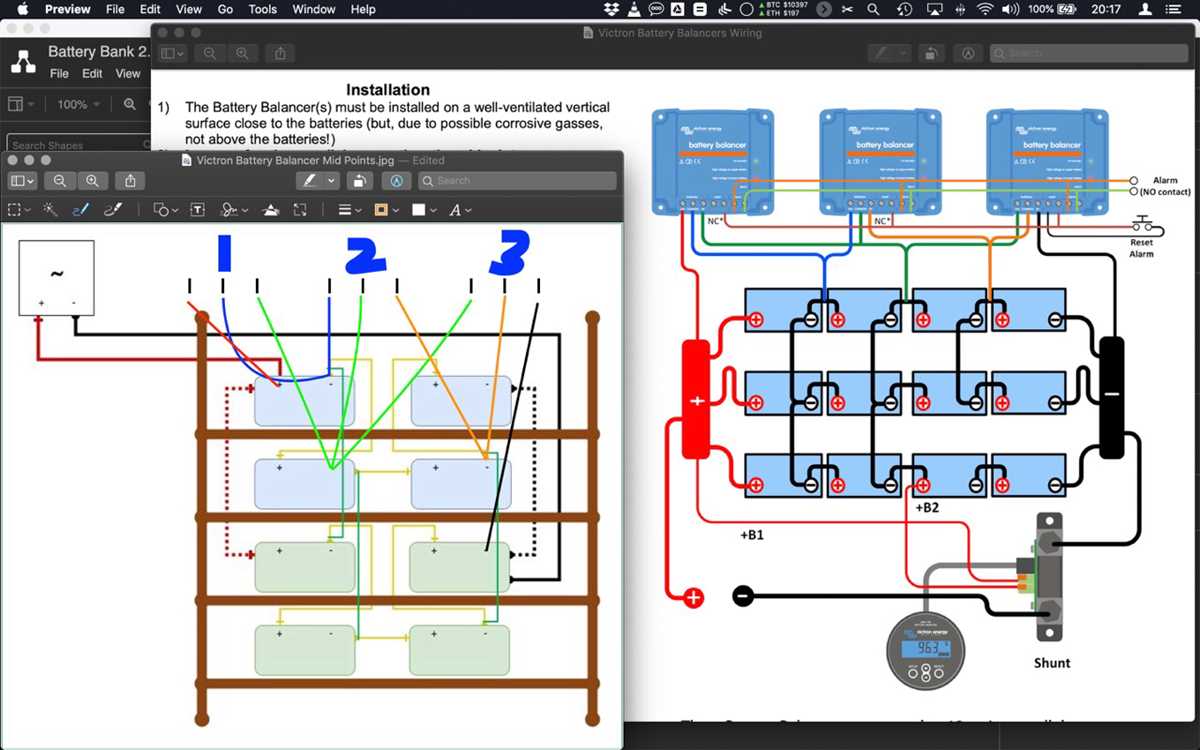Expand selection tool type dropdown arrow

pos(27,210)
